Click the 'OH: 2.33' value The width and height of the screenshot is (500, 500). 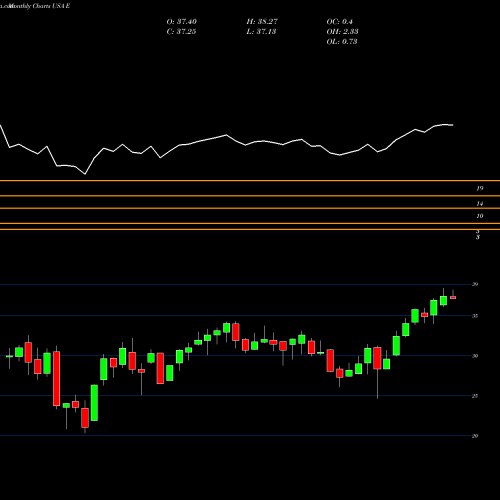(342, 32)
